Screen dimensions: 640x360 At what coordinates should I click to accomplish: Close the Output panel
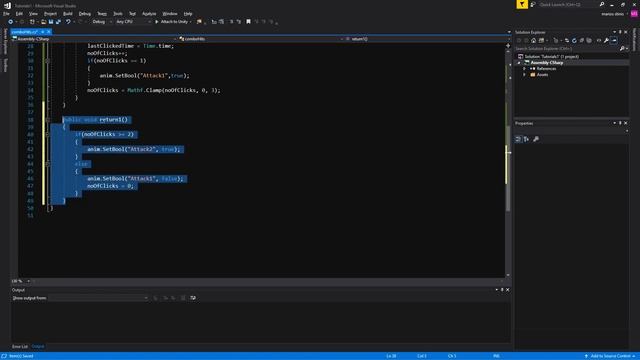pyautogui.click(x=508, y=290)
